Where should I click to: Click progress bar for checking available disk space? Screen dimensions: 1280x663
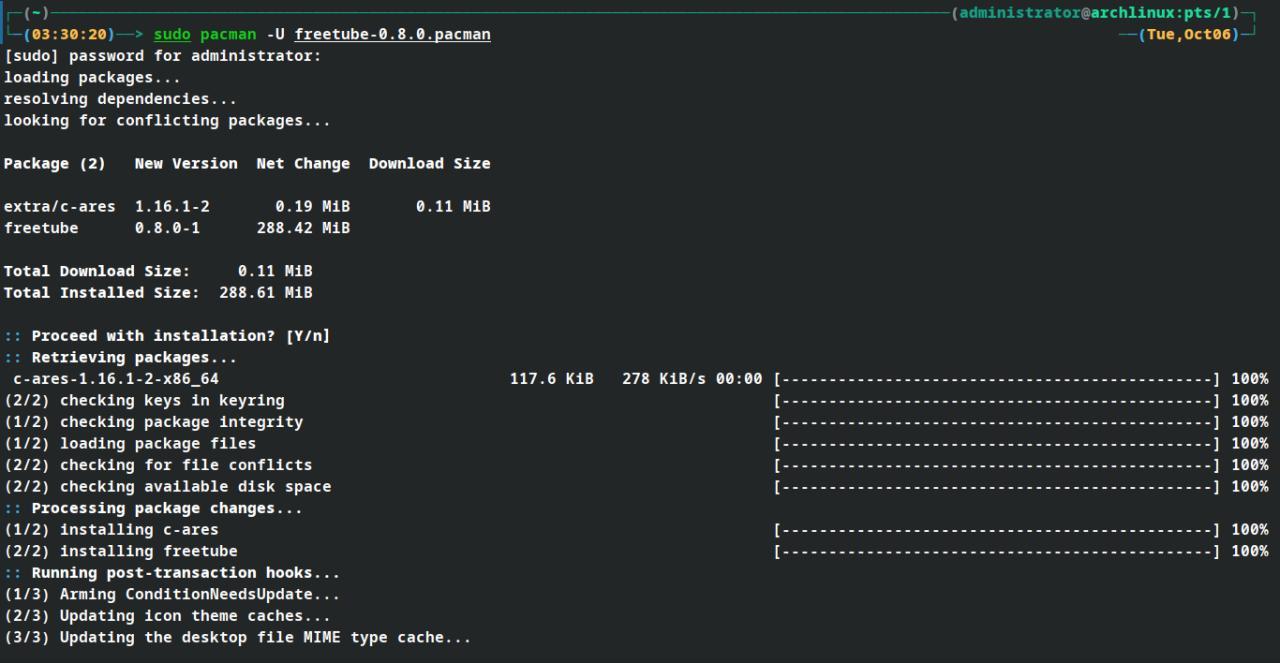[x=997, y=487]
